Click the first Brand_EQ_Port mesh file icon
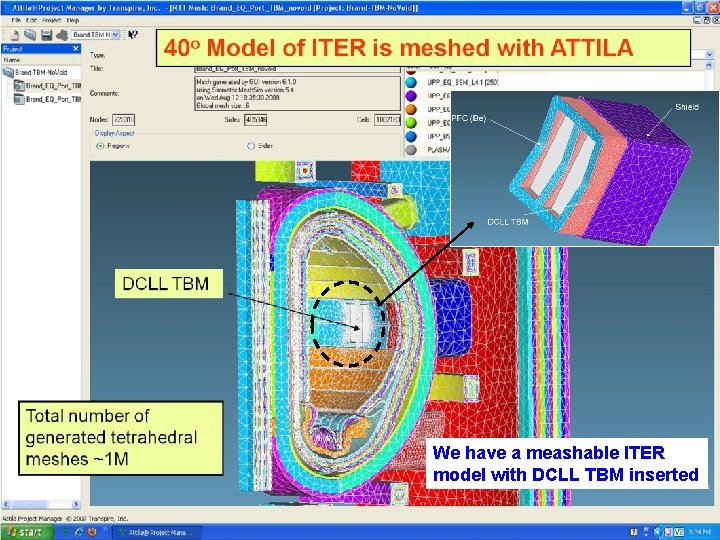720x540 pixels. (19, 86)
